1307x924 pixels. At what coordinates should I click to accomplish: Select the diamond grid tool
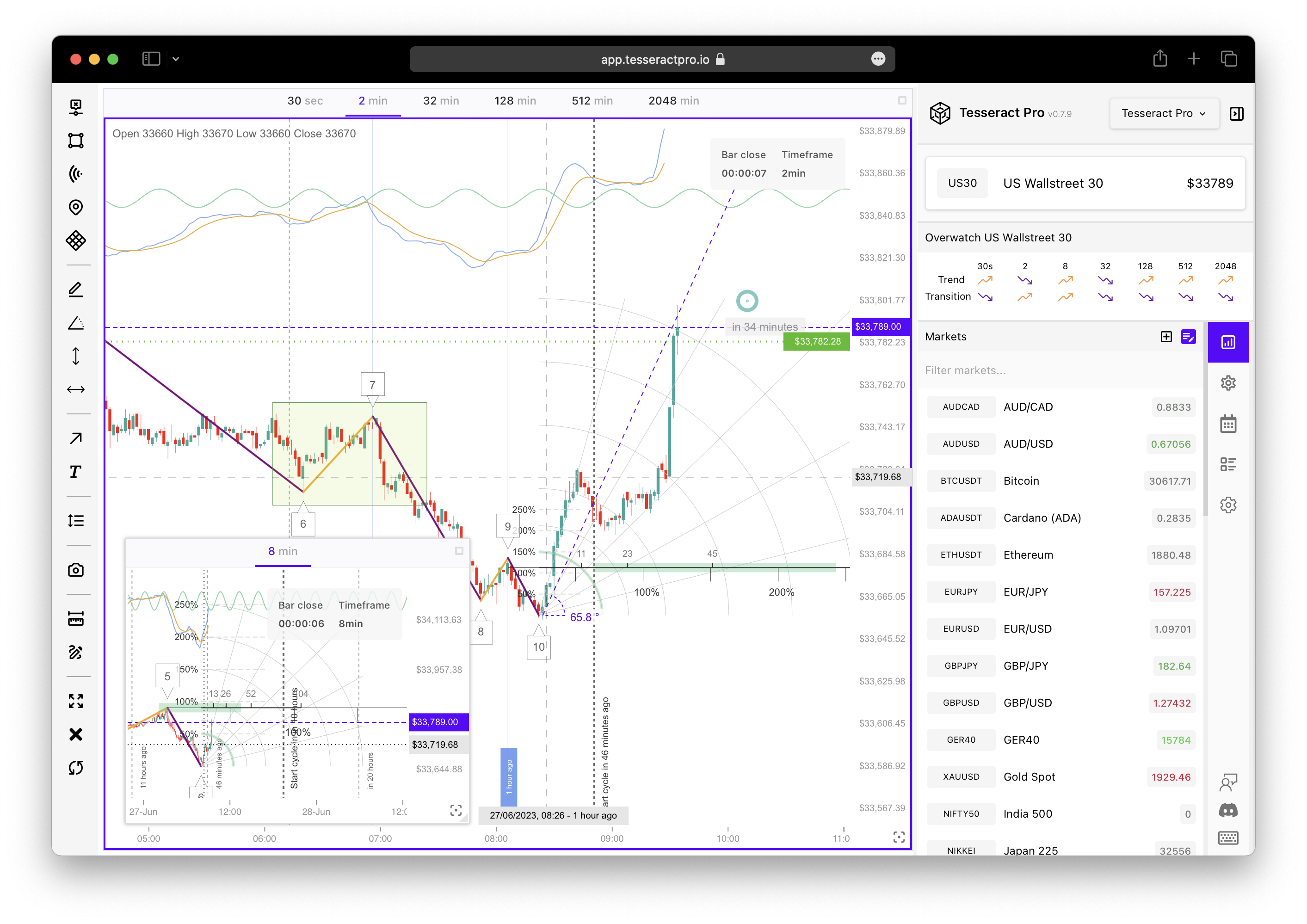click(x=76, y=240)
